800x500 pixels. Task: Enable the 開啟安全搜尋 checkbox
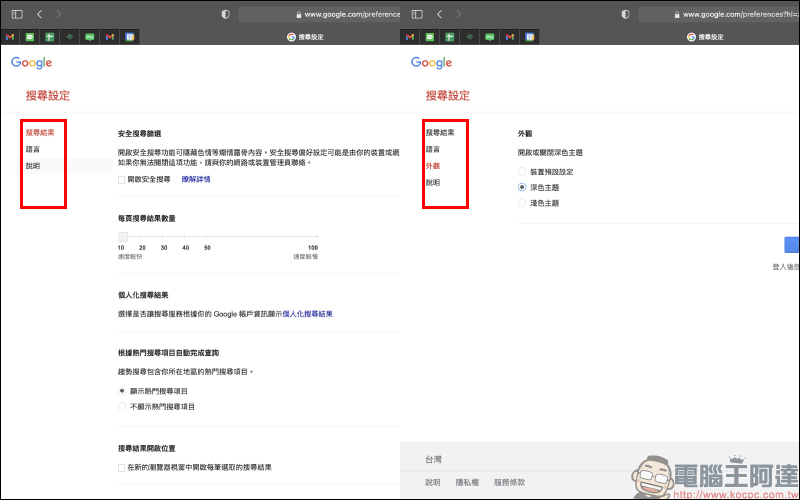[x=121, y=180]
